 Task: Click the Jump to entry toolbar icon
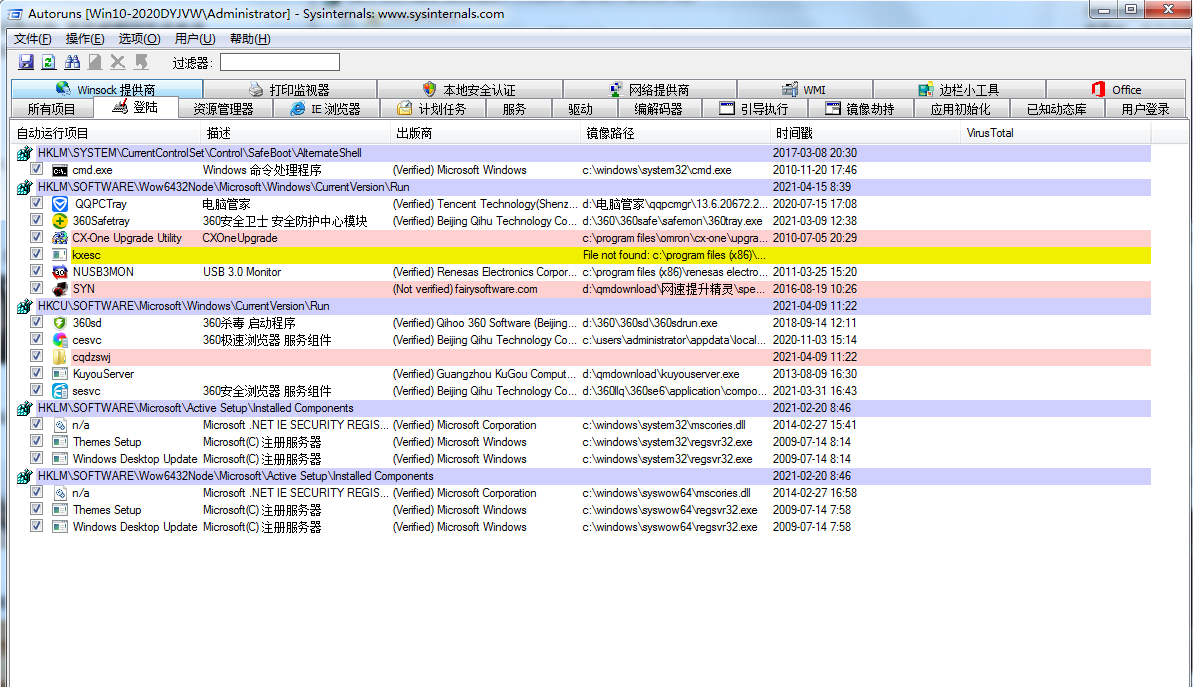[x=142, y=62]
